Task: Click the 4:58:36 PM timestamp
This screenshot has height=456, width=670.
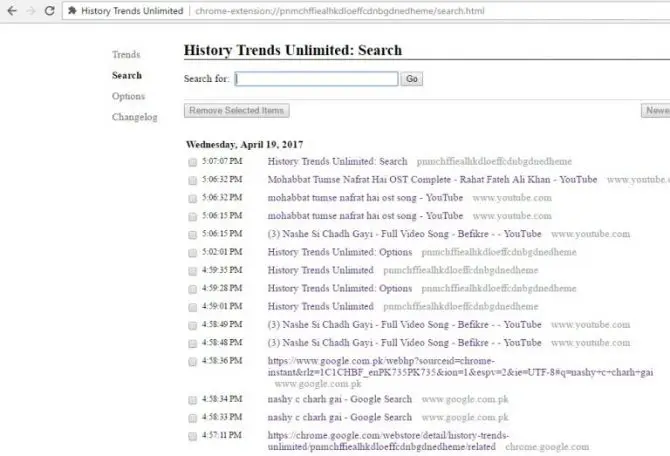Action: 222,361
